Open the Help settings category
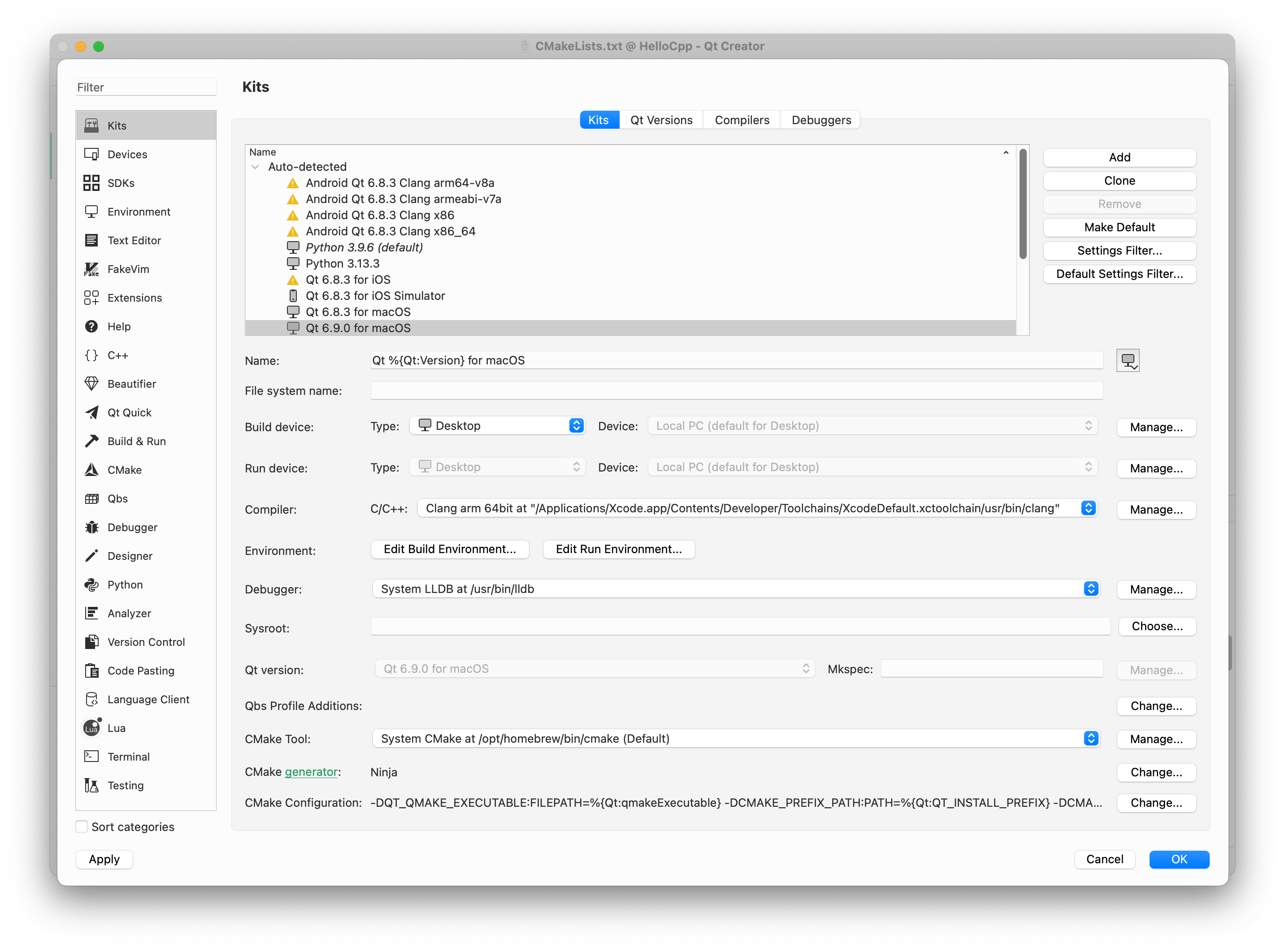1285x952 pixels. [146, 326]
